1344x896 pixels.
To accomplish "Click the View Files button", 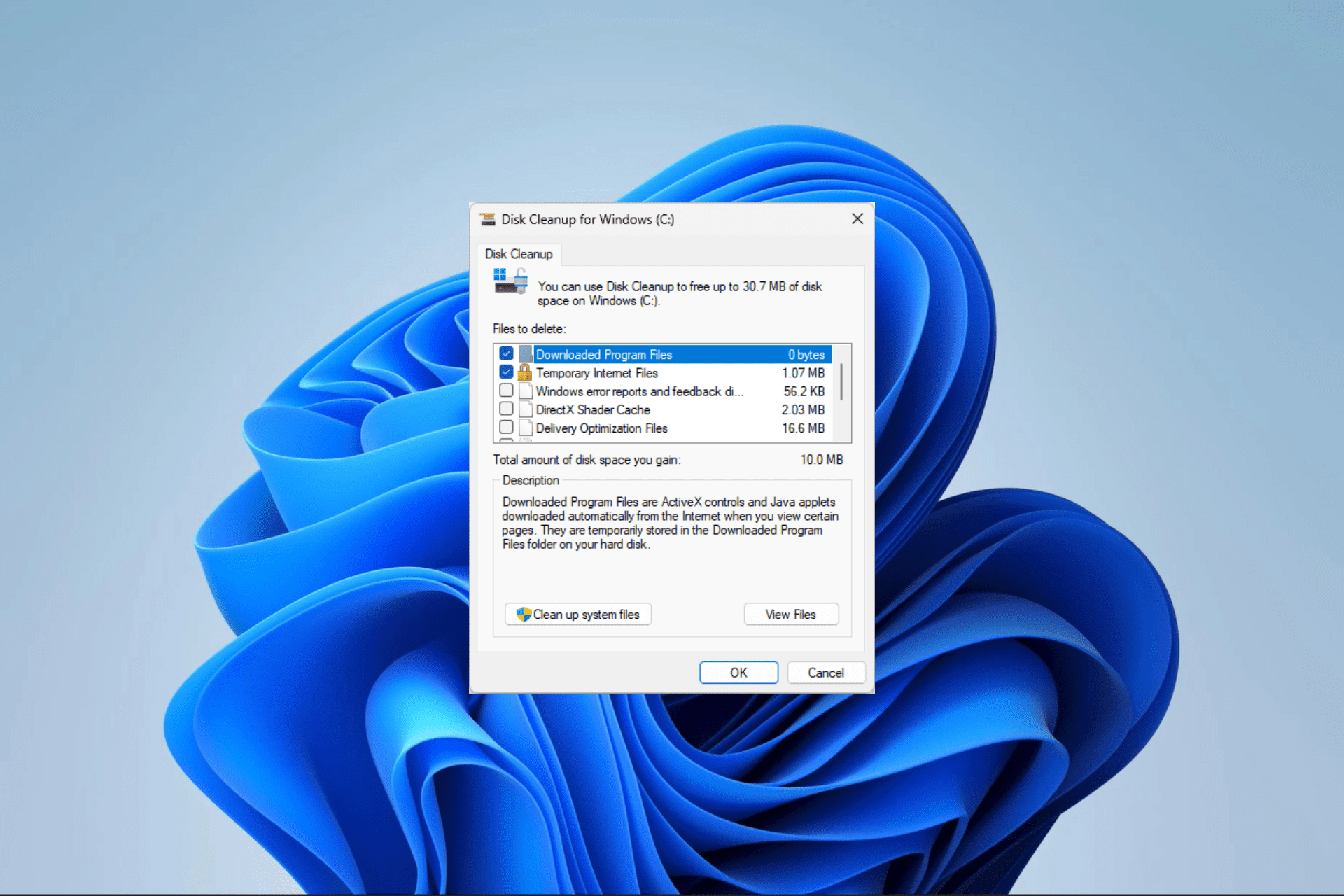I will point(790,614).
